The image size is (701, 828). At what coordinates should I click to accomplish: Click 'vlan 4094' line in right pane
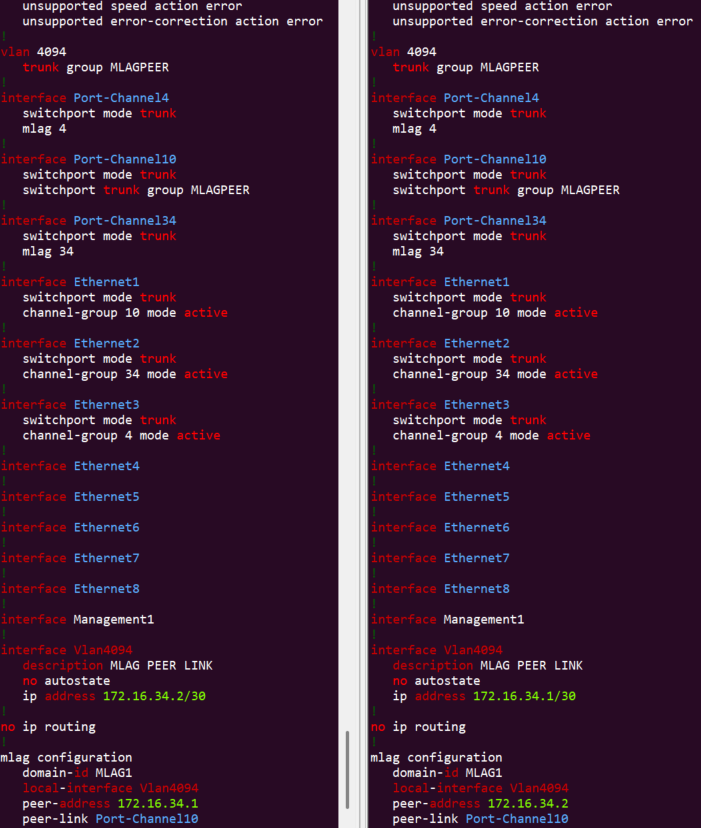(x=404, y=52)
